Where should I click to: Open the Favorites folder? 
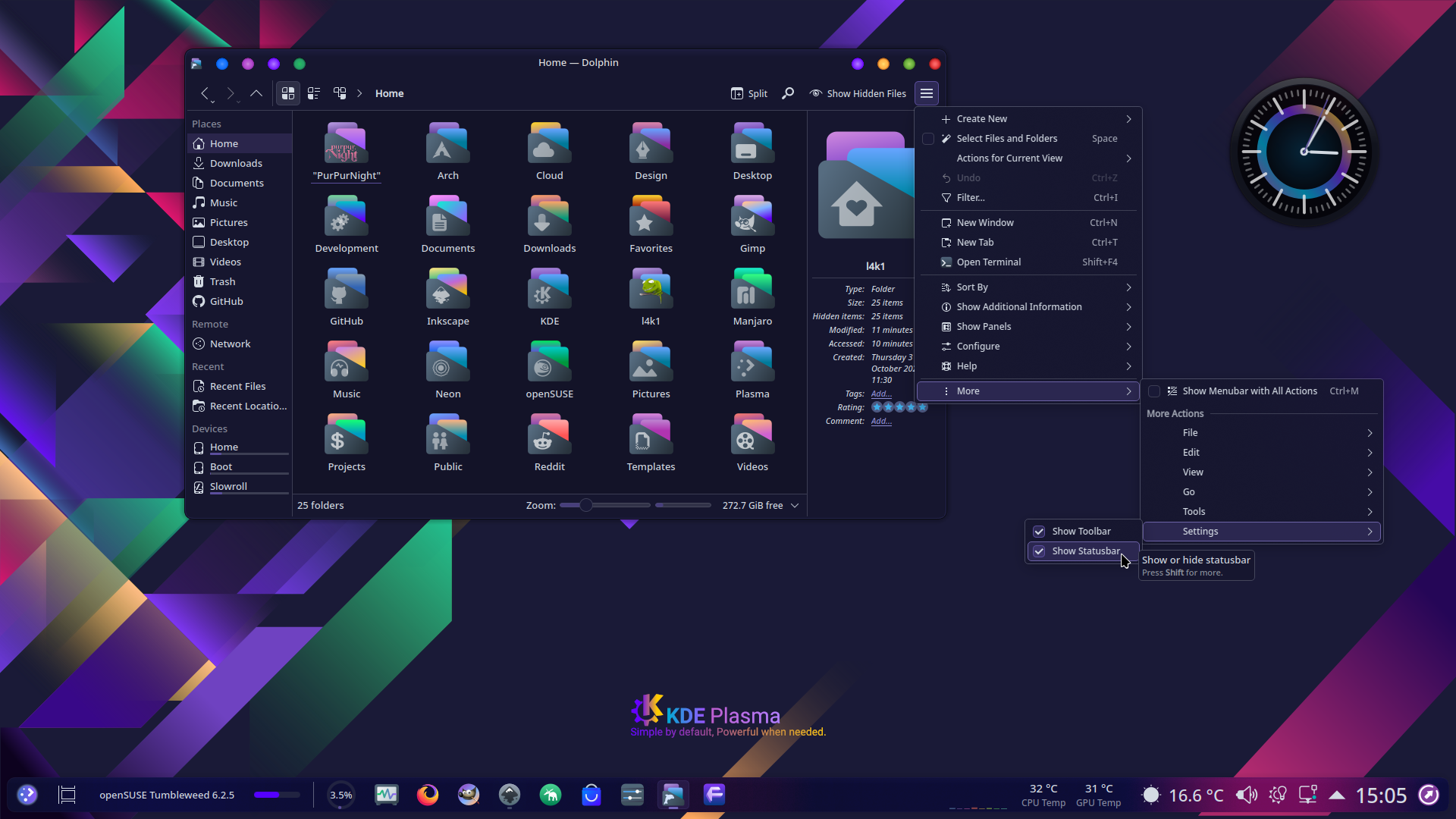(x=651, y=224)
